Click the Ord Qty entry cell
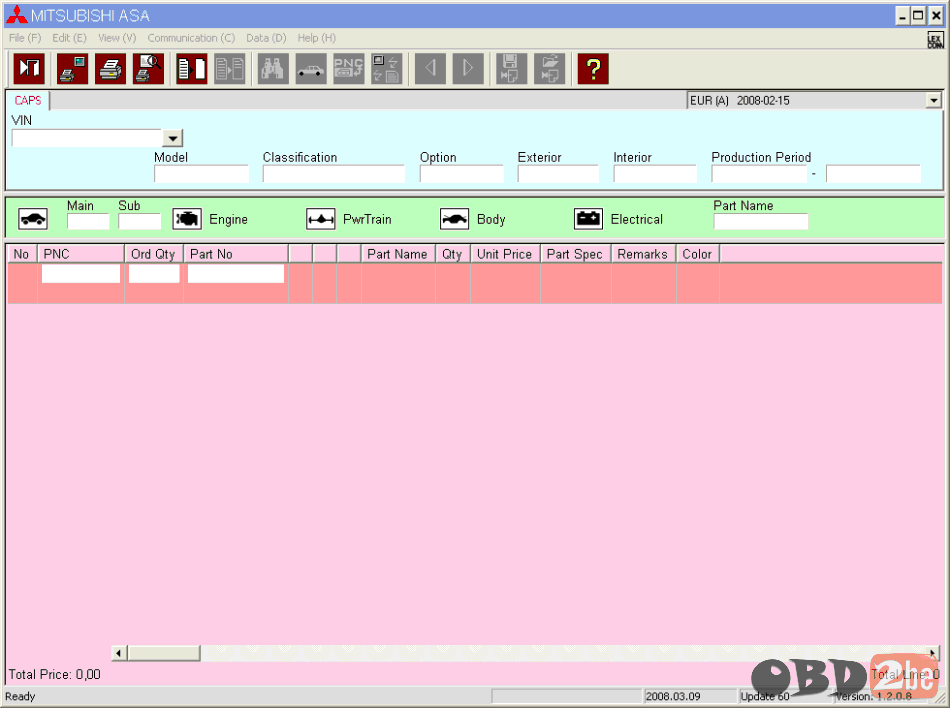Image resolution: width=950 pixels, height=708 pixels. point(154,274)
